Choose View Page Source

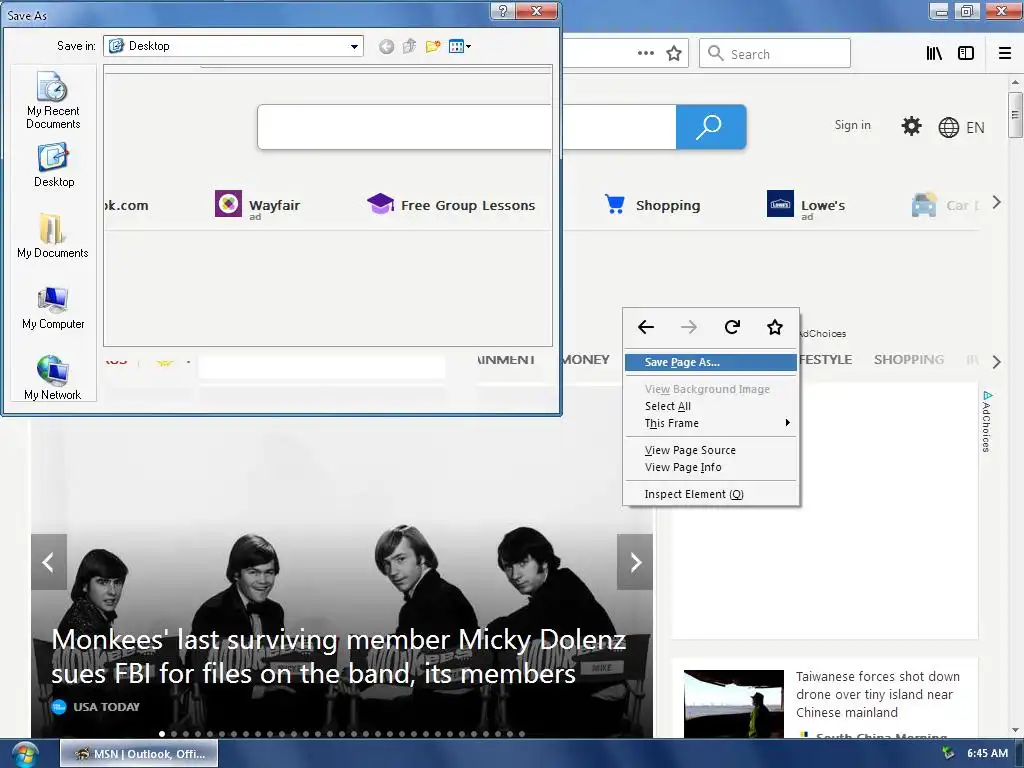coord(711,450)
